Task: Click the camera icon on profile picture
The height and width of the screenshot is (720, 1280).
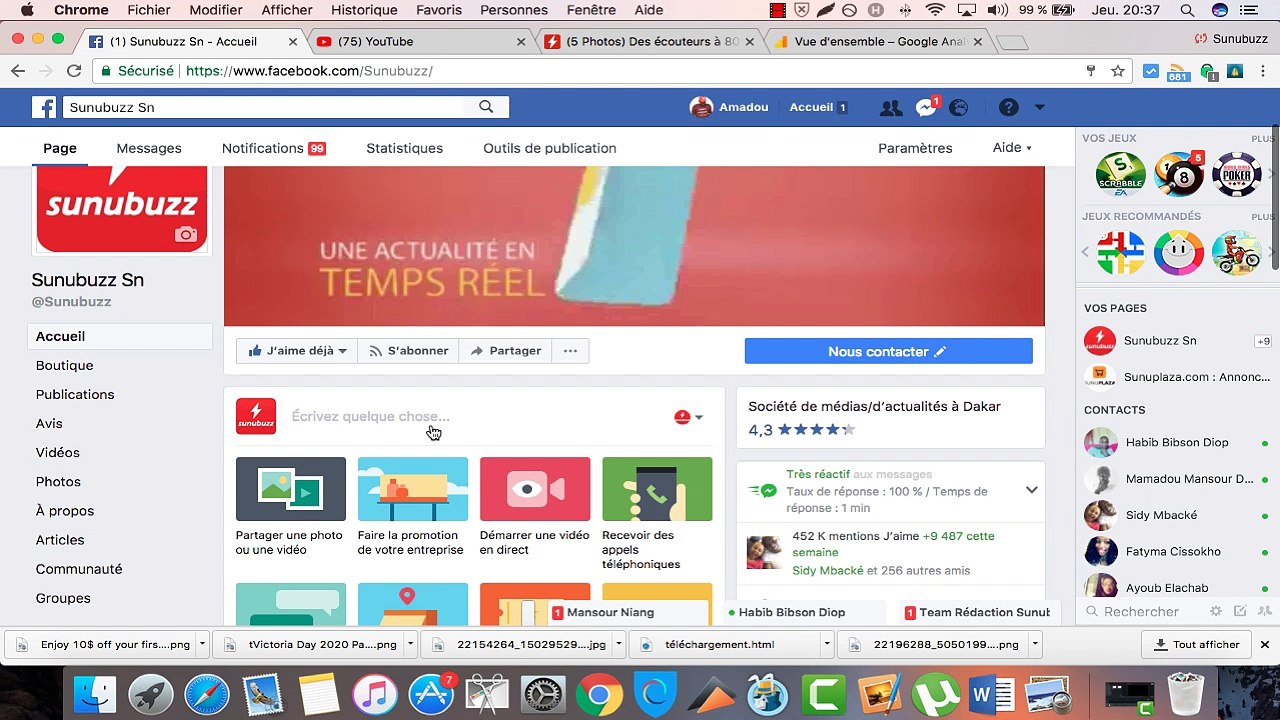Action: pos(185,235)
